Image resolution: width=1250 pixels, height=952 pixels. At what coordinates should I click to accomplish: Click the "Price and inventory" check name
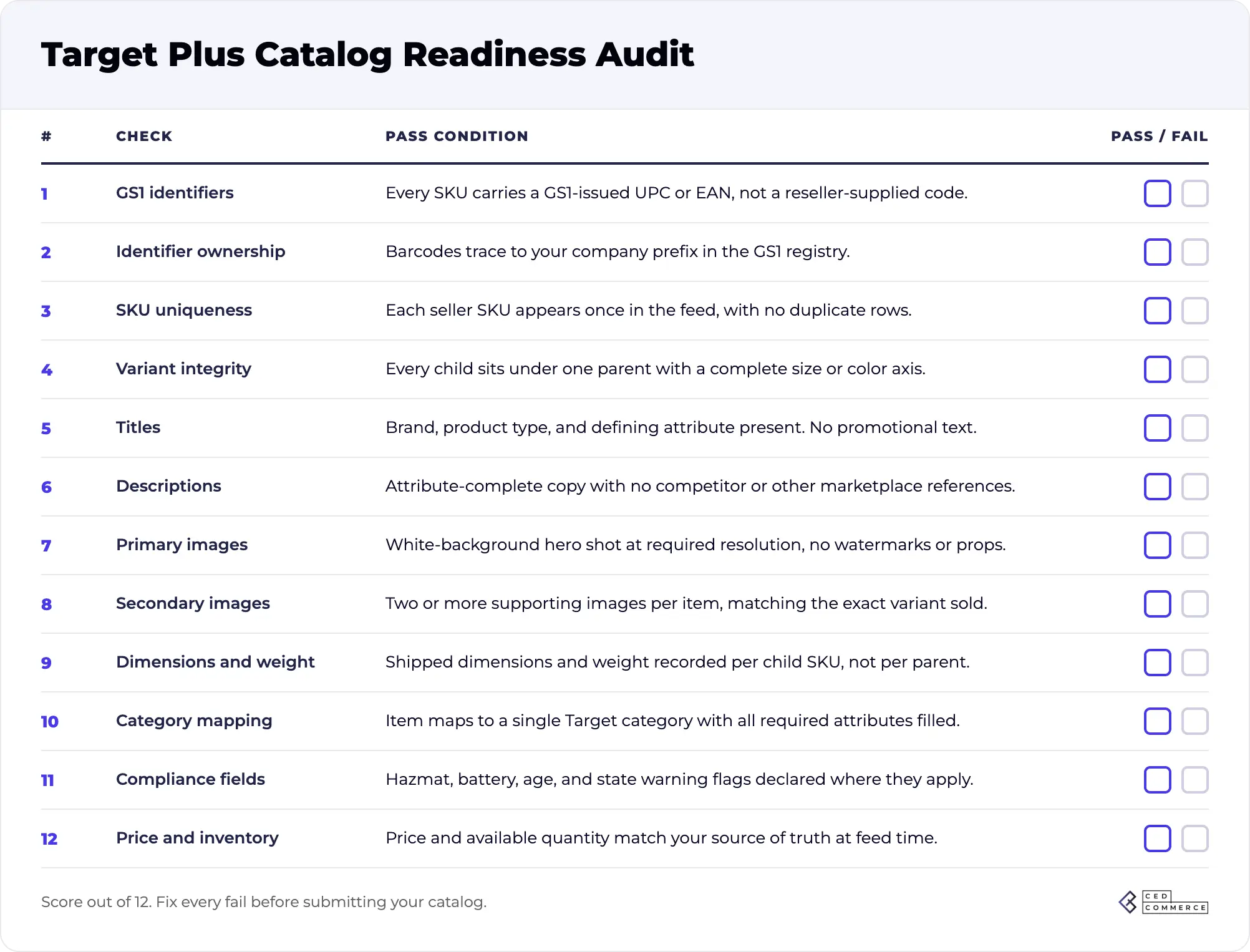coord(197,838)
